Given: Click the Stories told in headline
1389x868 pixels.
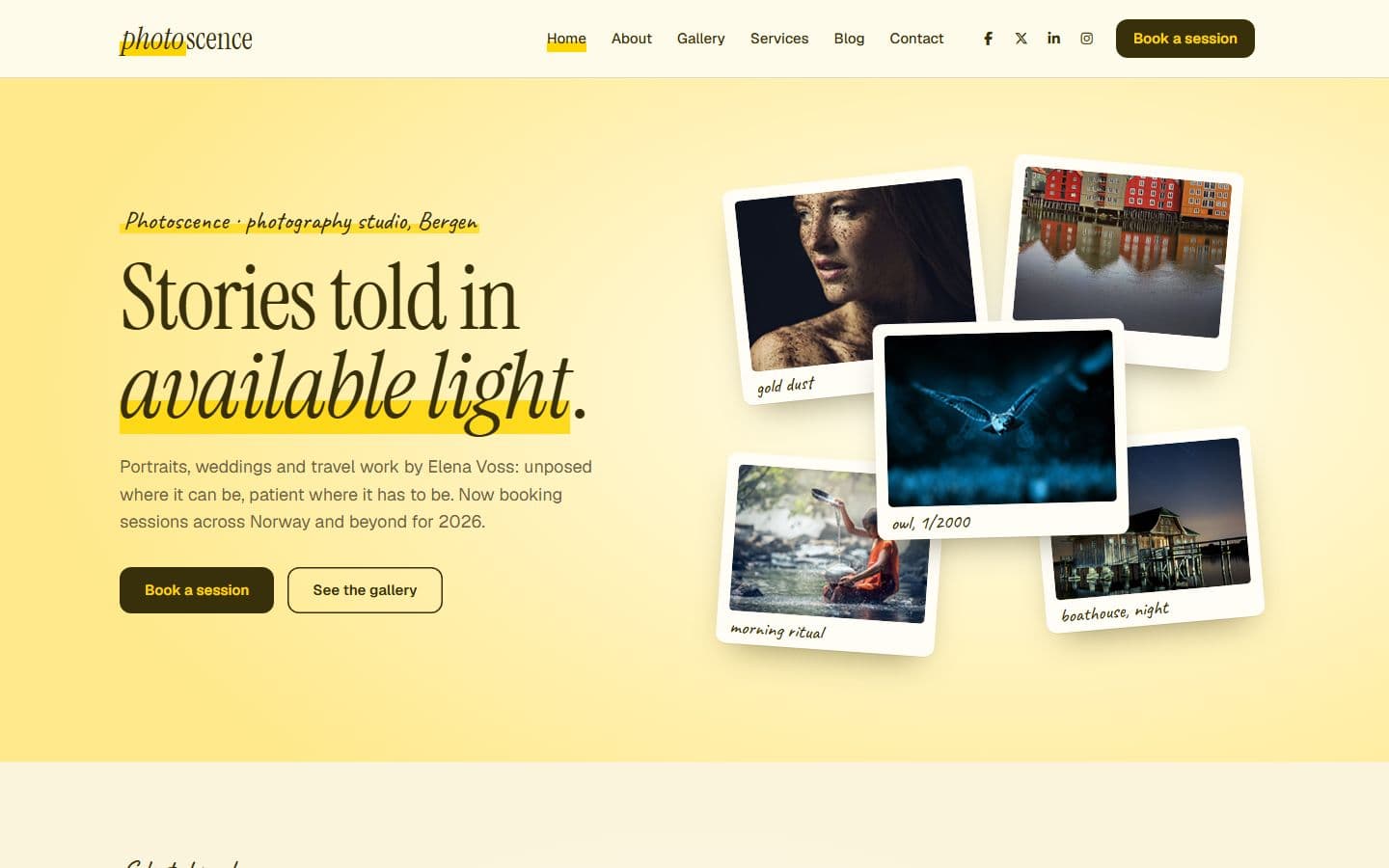Looking at the screenshot, I should click(x=319, y=297).
